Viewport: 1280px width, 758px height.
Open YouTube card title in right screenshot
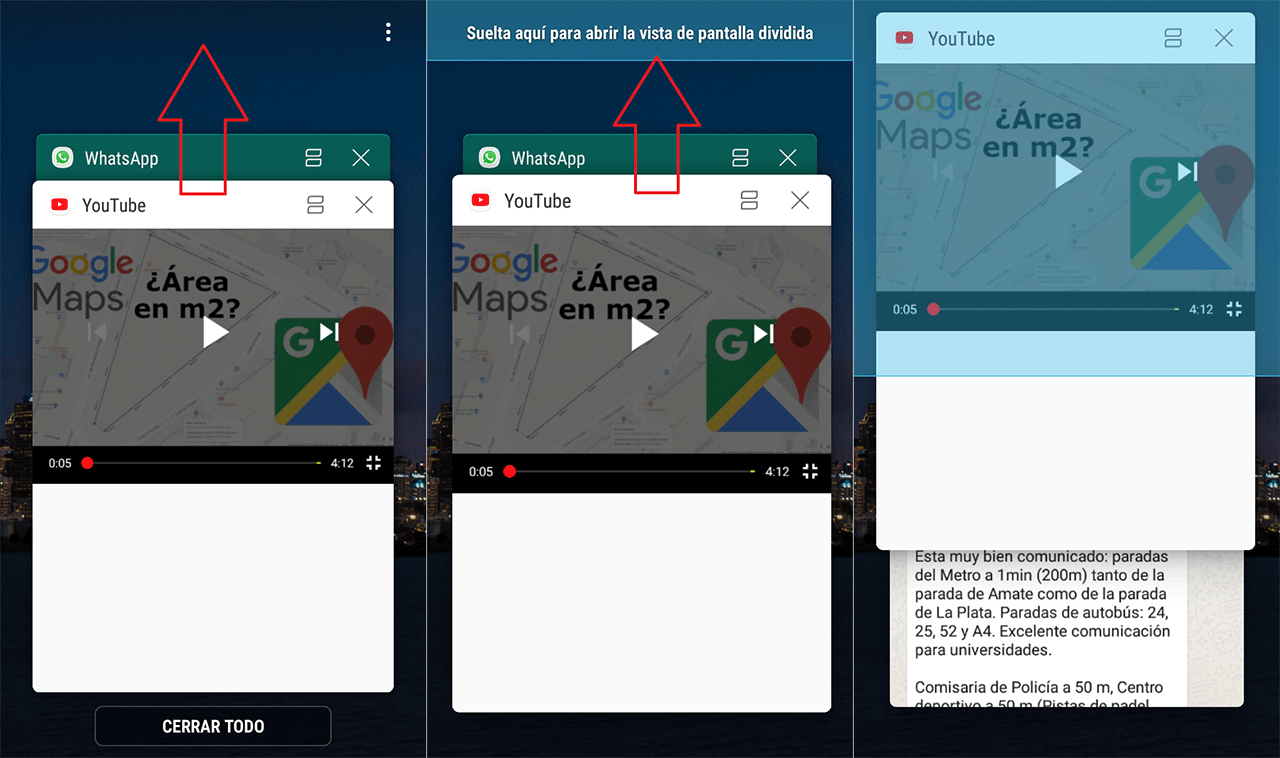[961, 38]
